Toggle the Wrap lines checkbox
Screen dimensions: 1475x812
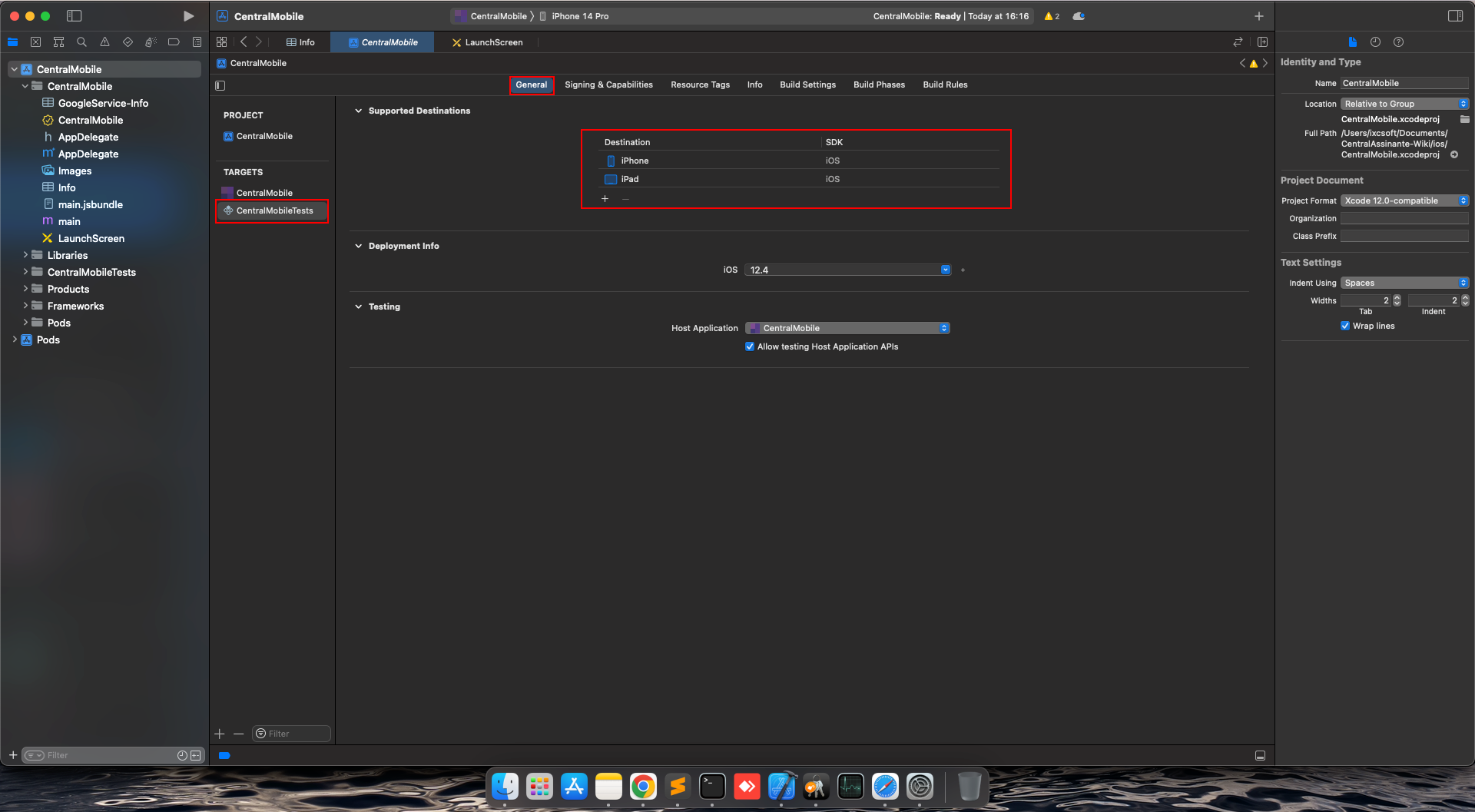pos(1345,326)
